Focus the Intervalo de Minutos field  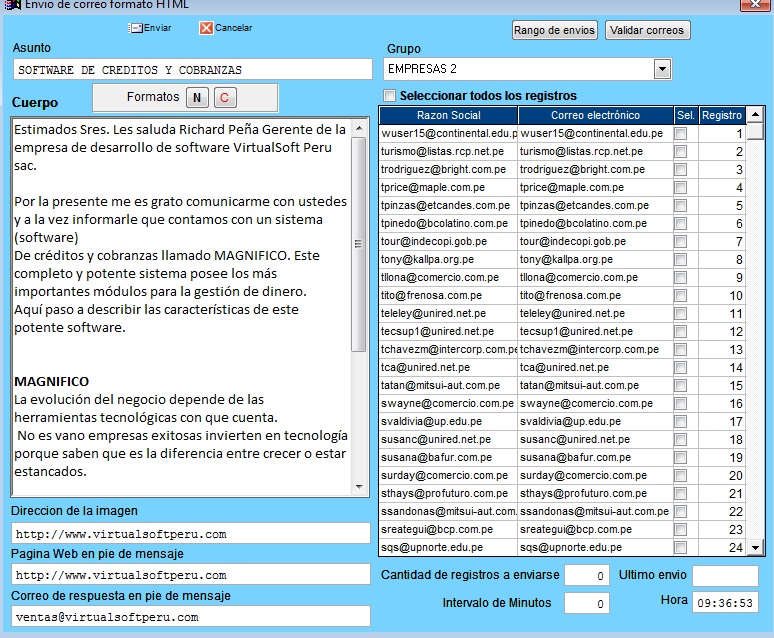click(x=586, y=603)
